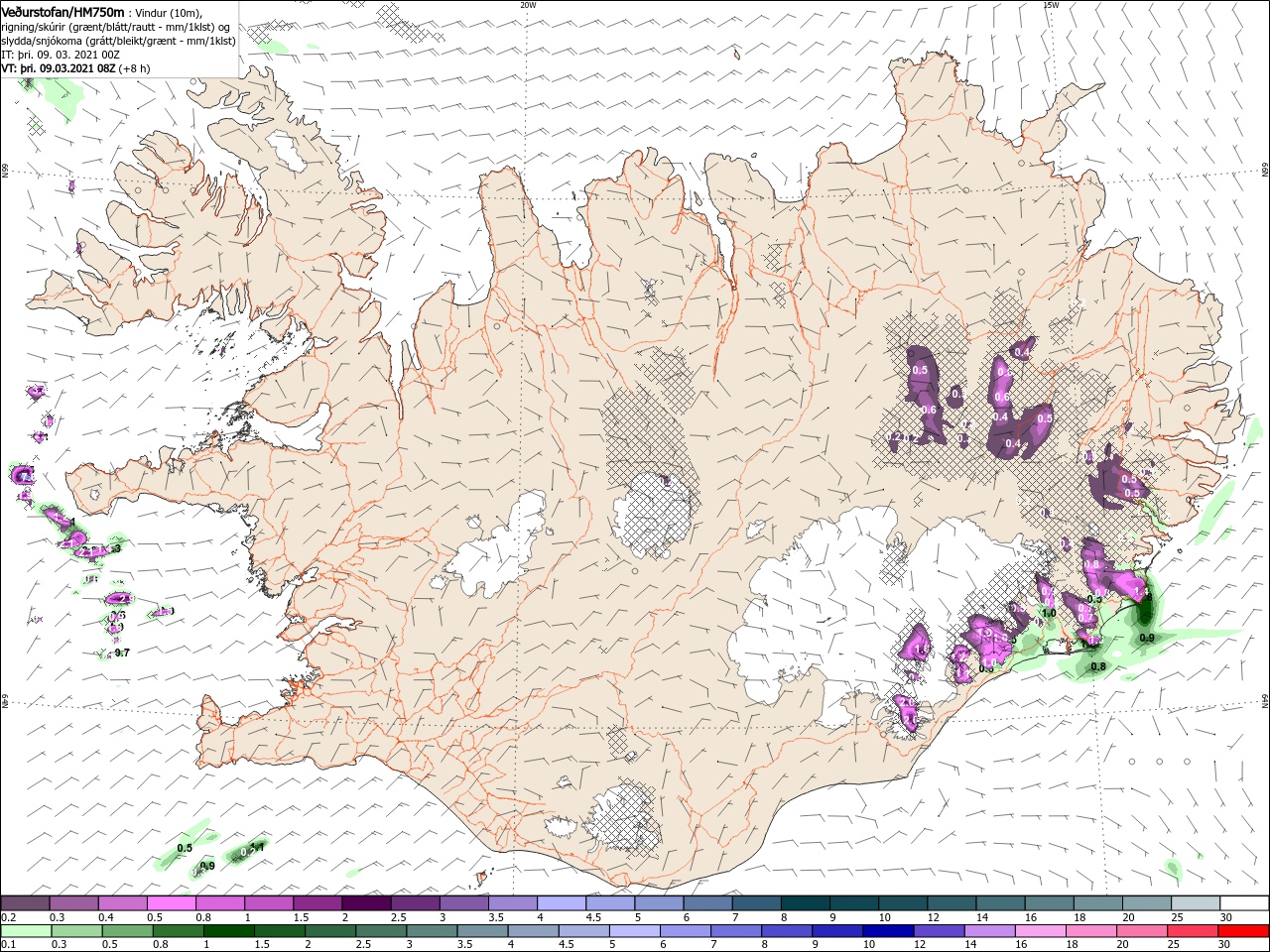The height and width of the screenshot is (952, 1270).
Task: Pick the purple 1.5 swatch in upper scale
Action: point(317,903)
